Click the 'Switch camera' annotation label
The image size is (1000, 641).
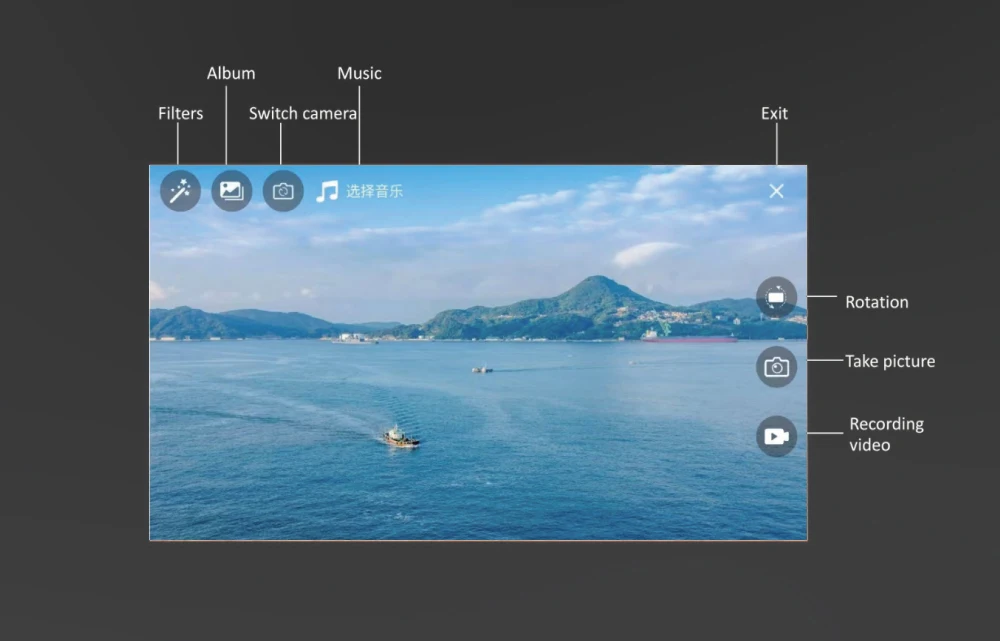[303, 114]
